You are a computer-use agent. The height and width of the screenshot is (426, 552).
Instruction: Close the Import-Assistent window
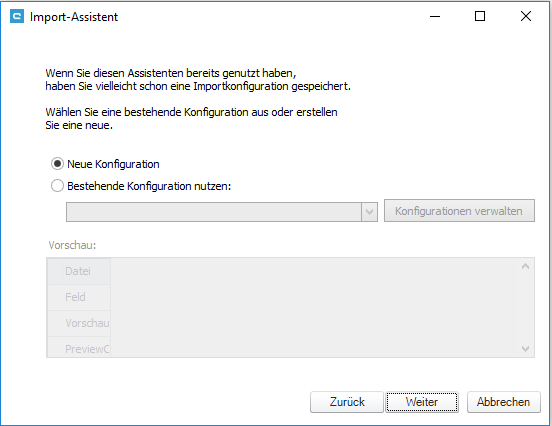(x=526, y=17)
